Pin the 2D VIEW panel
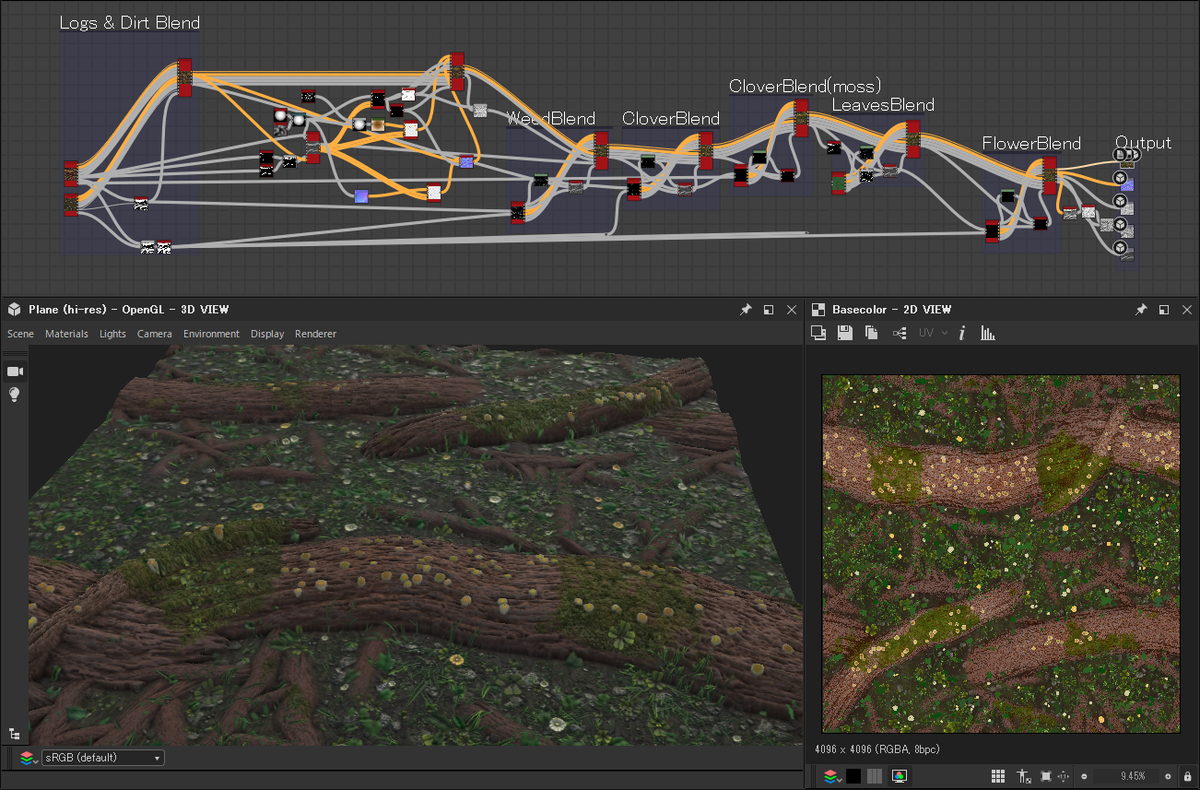Viewport: 1200px width, 790px height. coord(1140,310)
